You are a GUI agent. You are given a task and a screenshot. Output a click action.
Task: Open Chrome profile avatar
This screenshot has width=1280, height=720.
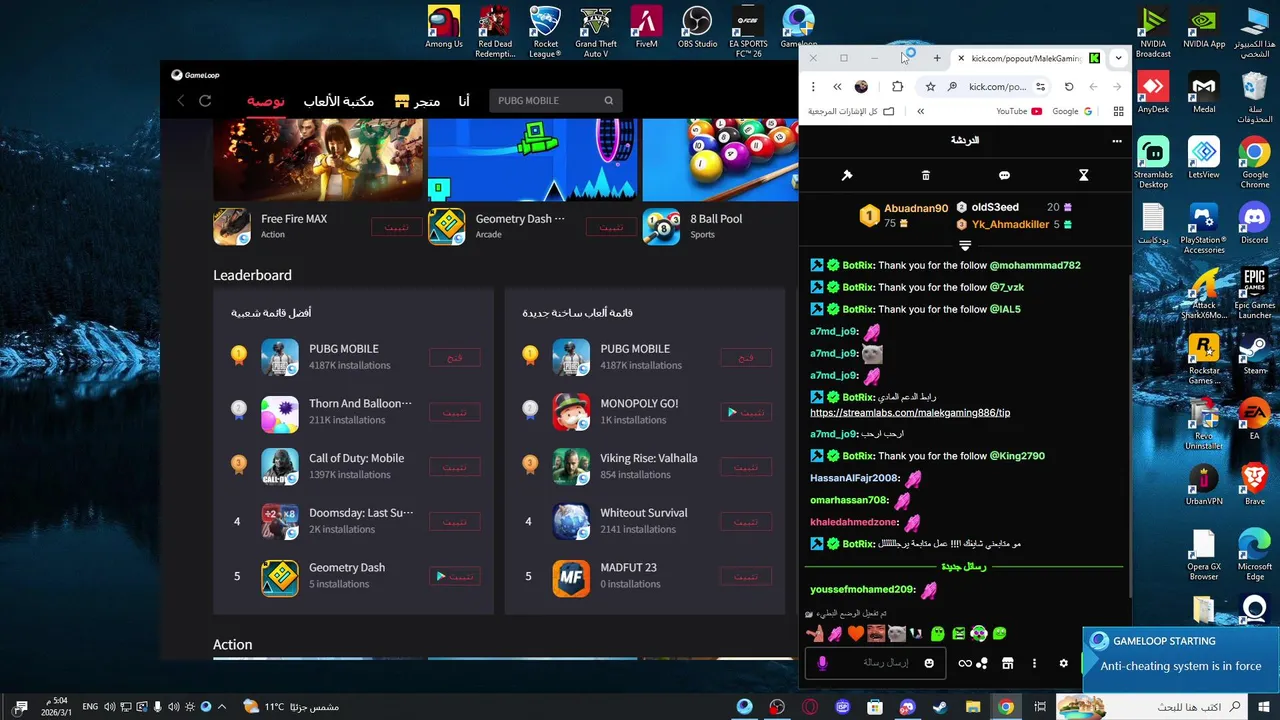click(x=861, y=86)
